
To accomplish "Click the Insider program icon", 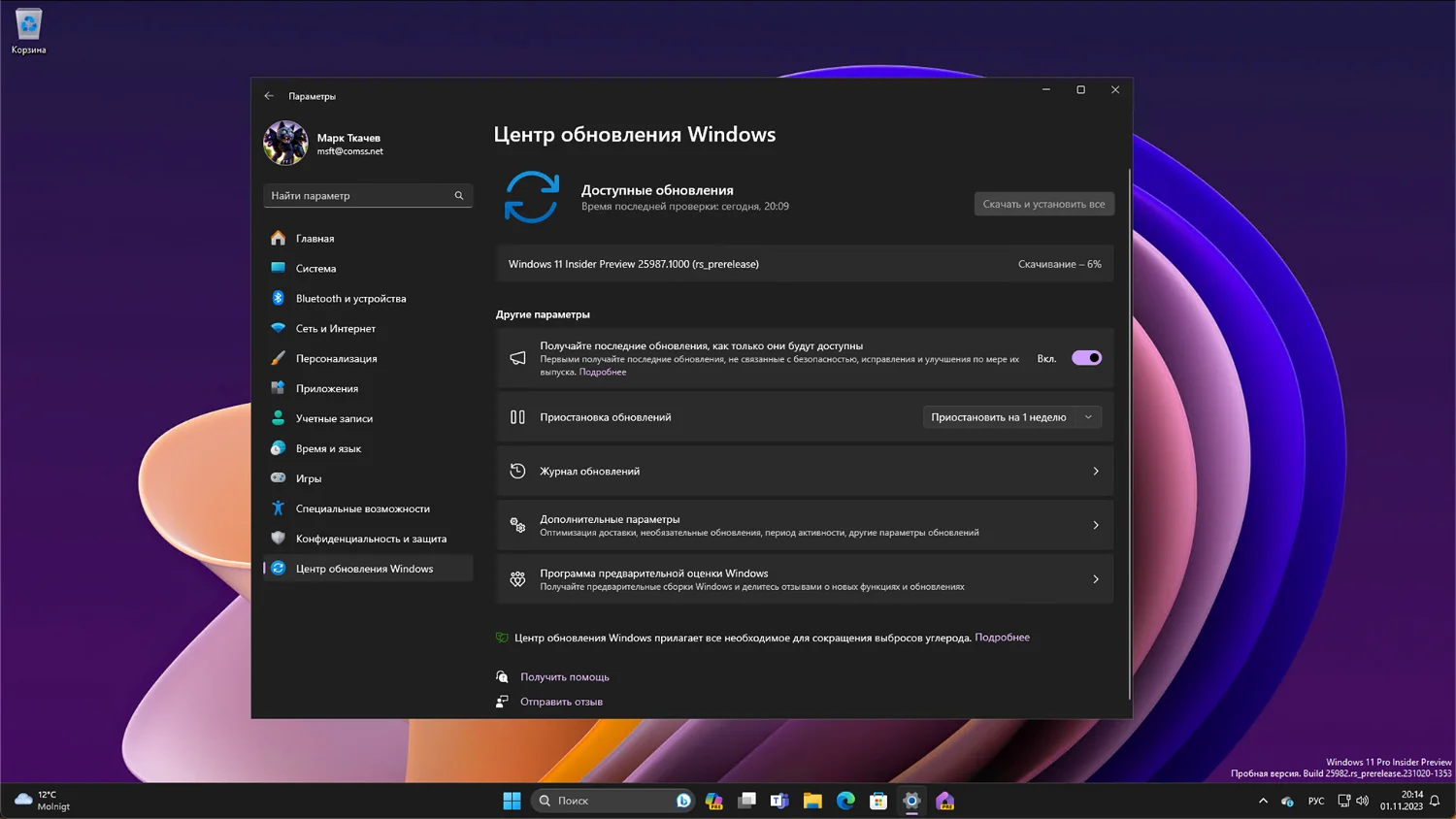I will click(517, 579).
